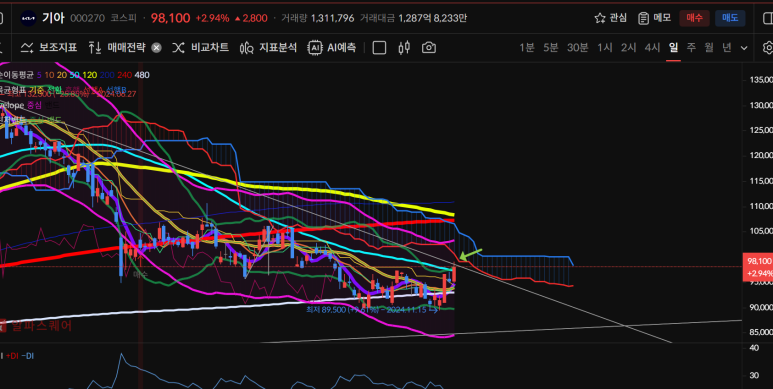Remove 매매전략 with its X button
773x389 pixels.
click(x=156, y=48)
